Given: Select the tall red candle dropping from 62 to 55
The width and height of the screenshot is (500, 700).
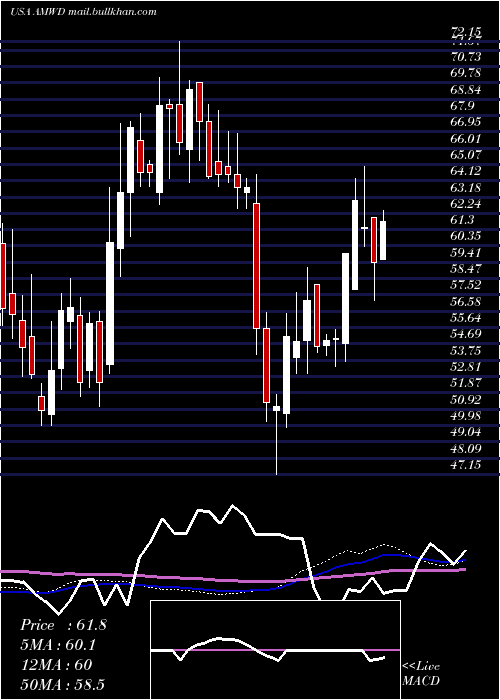Looking at the screenshot, I should (256, 265).
